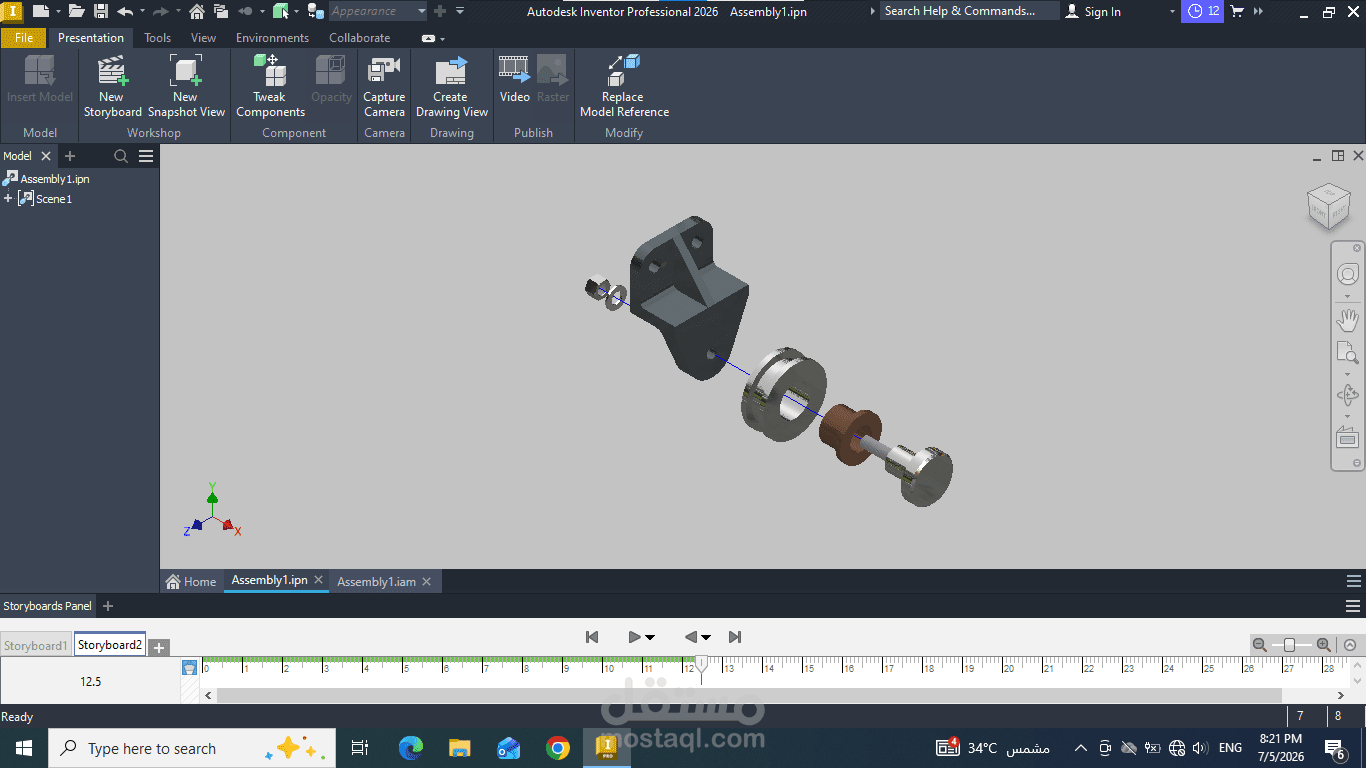Image resolution: width=1366 pixels, height=768 pixels.
Task: Click the Look At tool in navigation bar
Action: point(1348,437)
